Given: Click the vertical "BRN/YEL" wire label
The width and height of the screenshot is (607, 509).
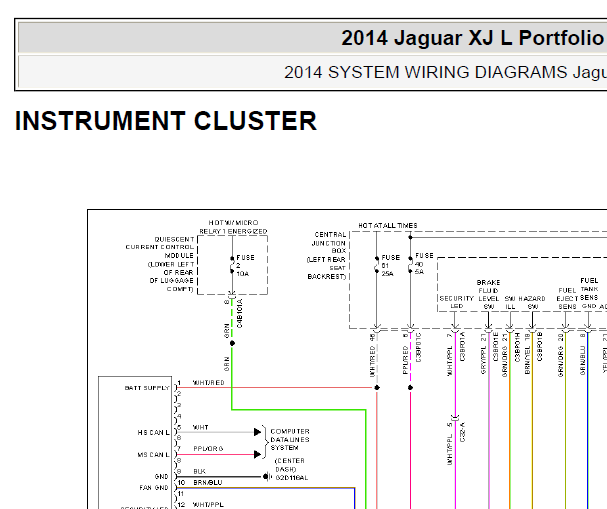Looking at the screenshot, I should click(x=527, y=360).
